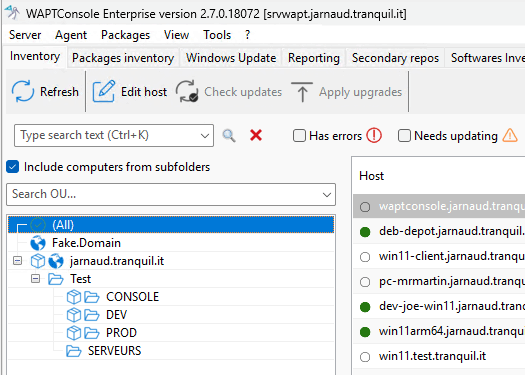Open the ? help menu
525x375 pixels.
coord(247,35)
